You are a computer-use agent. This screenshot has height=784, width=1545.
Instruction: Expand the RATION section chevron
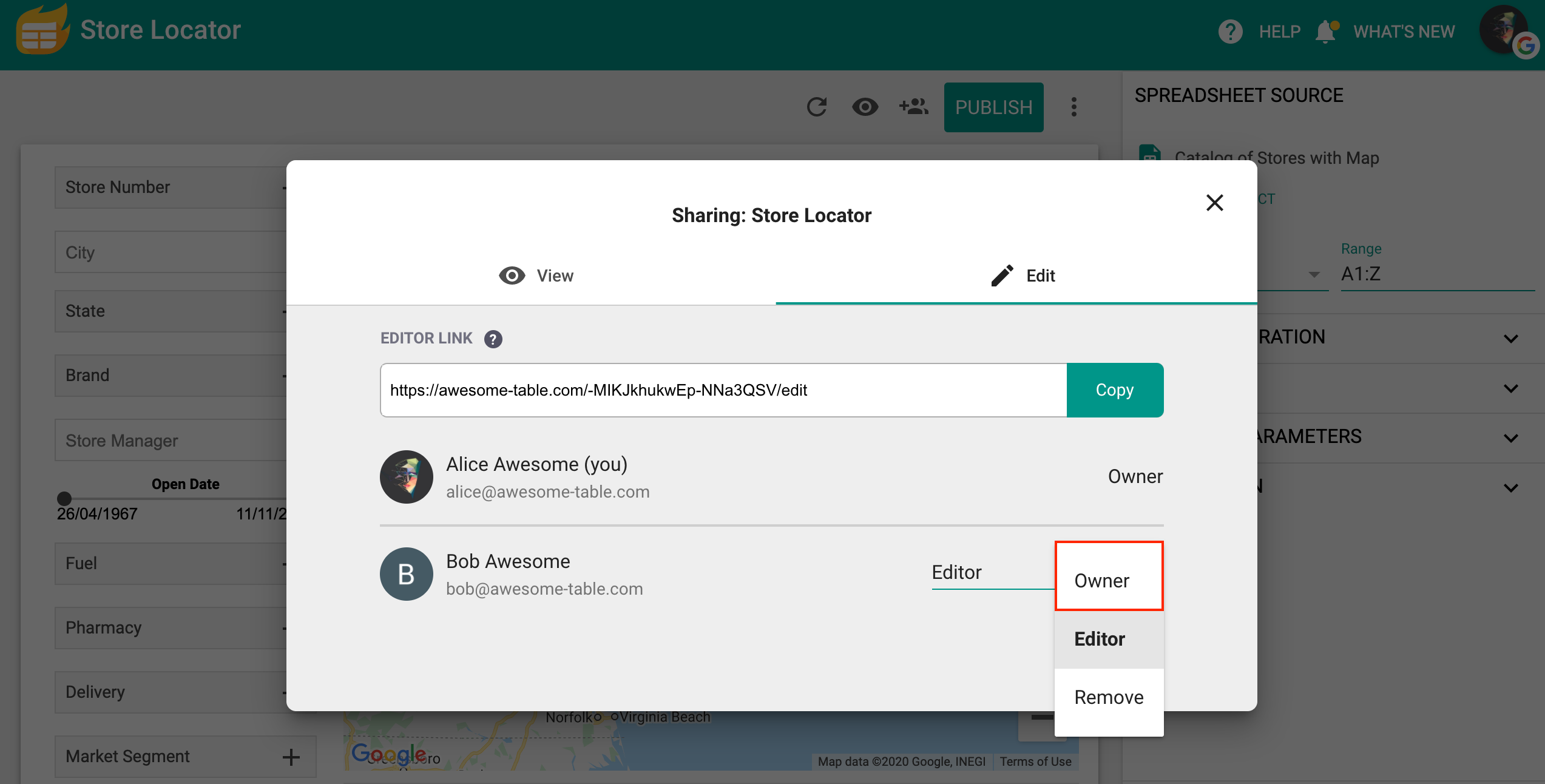pyautogui.click(x=1510, y=339)
